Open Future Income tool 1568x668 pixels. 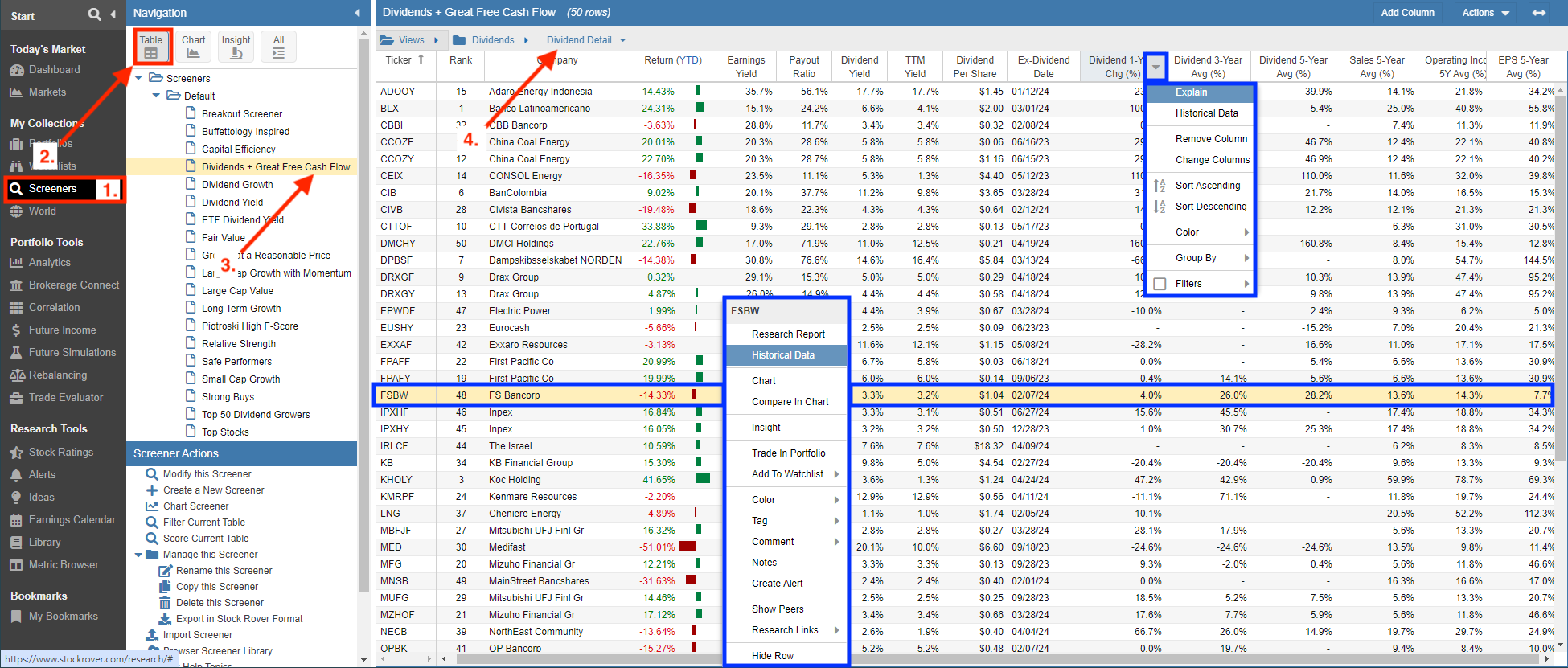63,330
